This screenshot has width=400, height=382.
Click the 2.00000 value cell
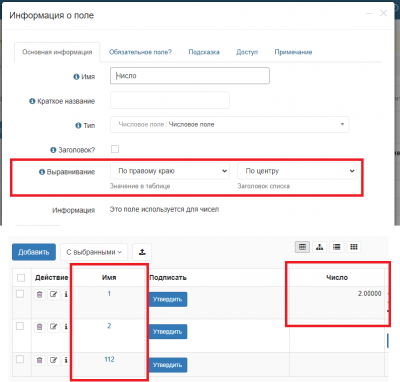pyautogui.click(x=370, y=294)
